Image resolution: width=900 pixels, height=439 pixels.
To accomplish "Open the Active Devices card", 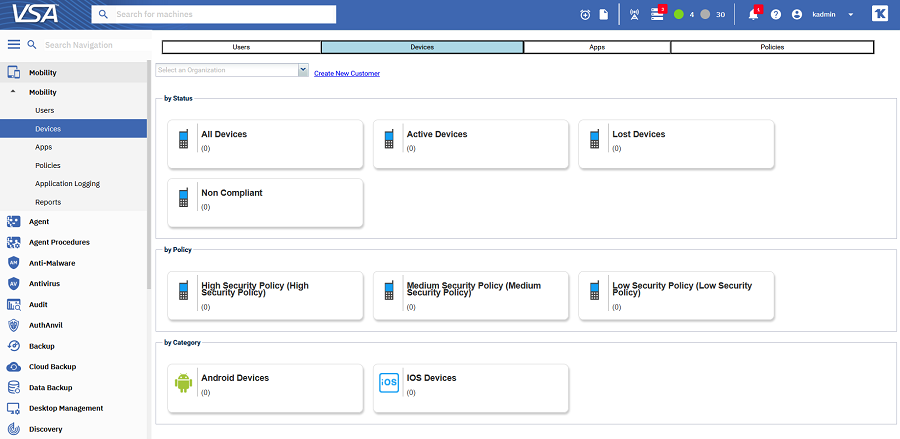I will tap(471, 144).
